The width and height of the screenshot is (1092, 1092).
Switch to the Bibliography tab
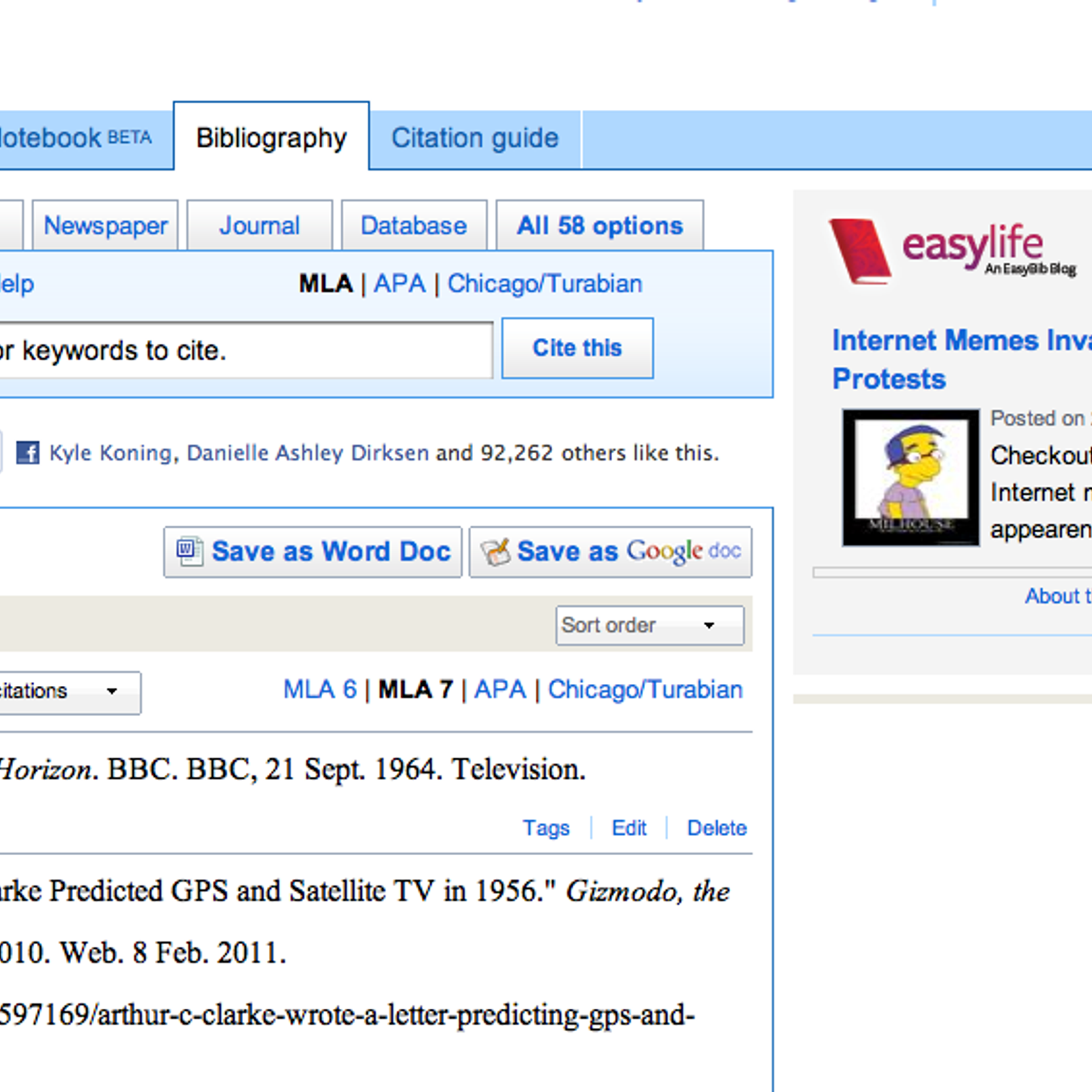click(x=272, y=138)
